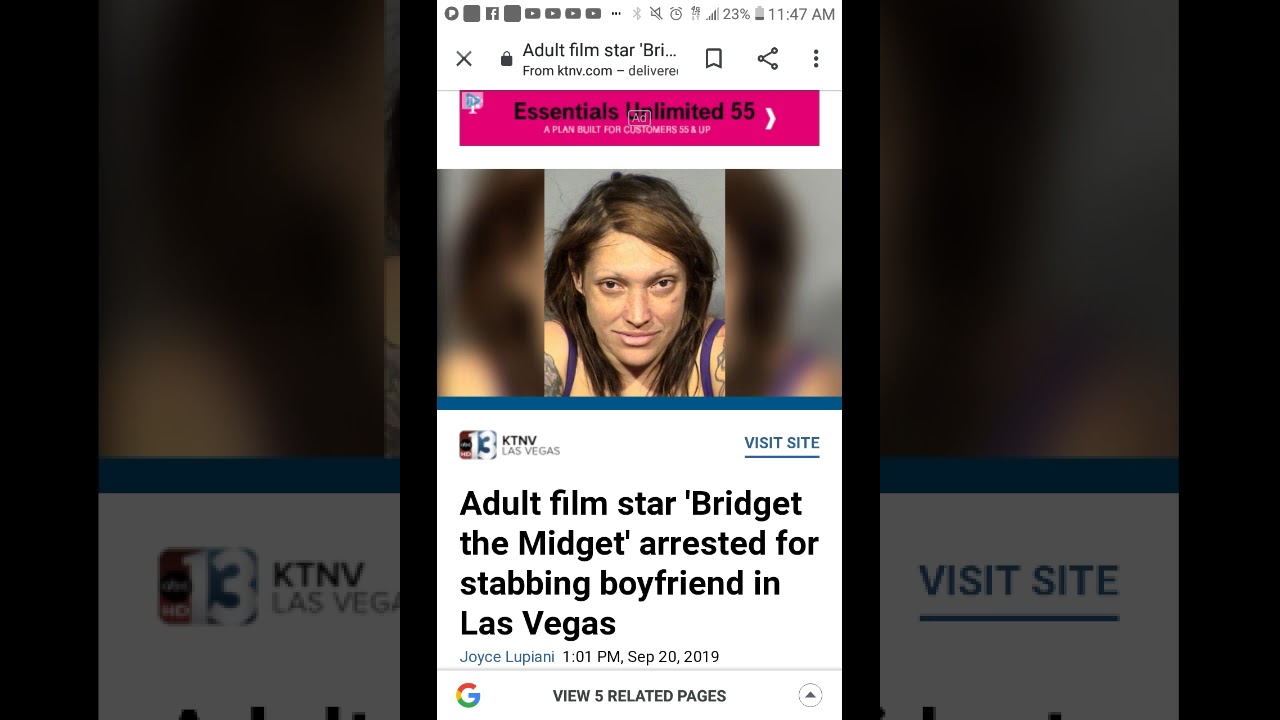This screenshot has width=1280, height=720.
Task: Open the Essentials Unlimited 55 ad banner
Action: 639,118
